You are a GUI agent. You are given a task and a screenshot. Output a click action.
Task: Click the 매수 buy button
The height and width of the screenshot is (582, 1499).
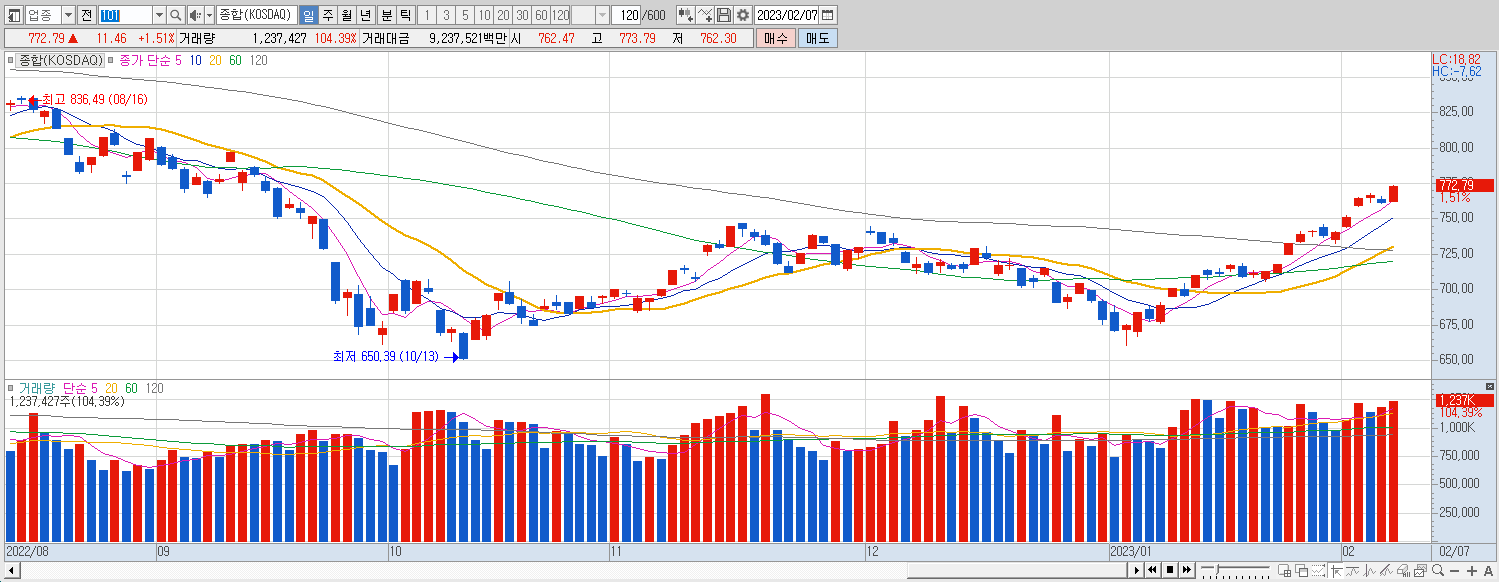(775, 38)
